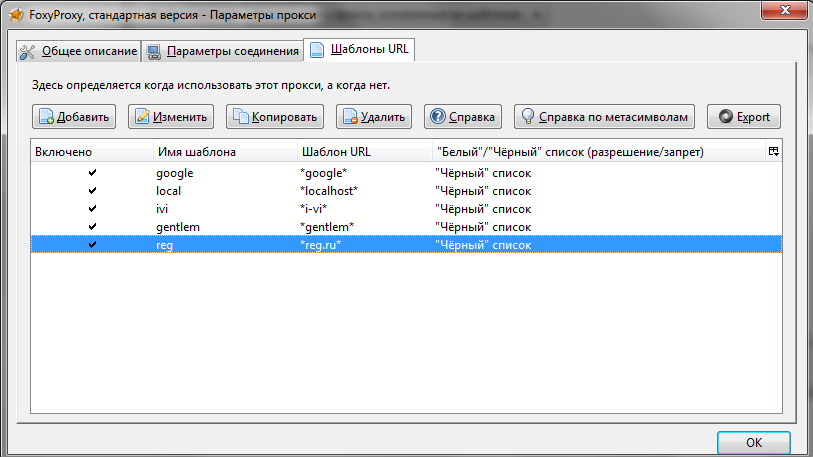Image resolution: width=813 pixels, height=457 pixels.
Task: Click "Чёрный" список cell in ivi row
Action: (x=483, y=209)
